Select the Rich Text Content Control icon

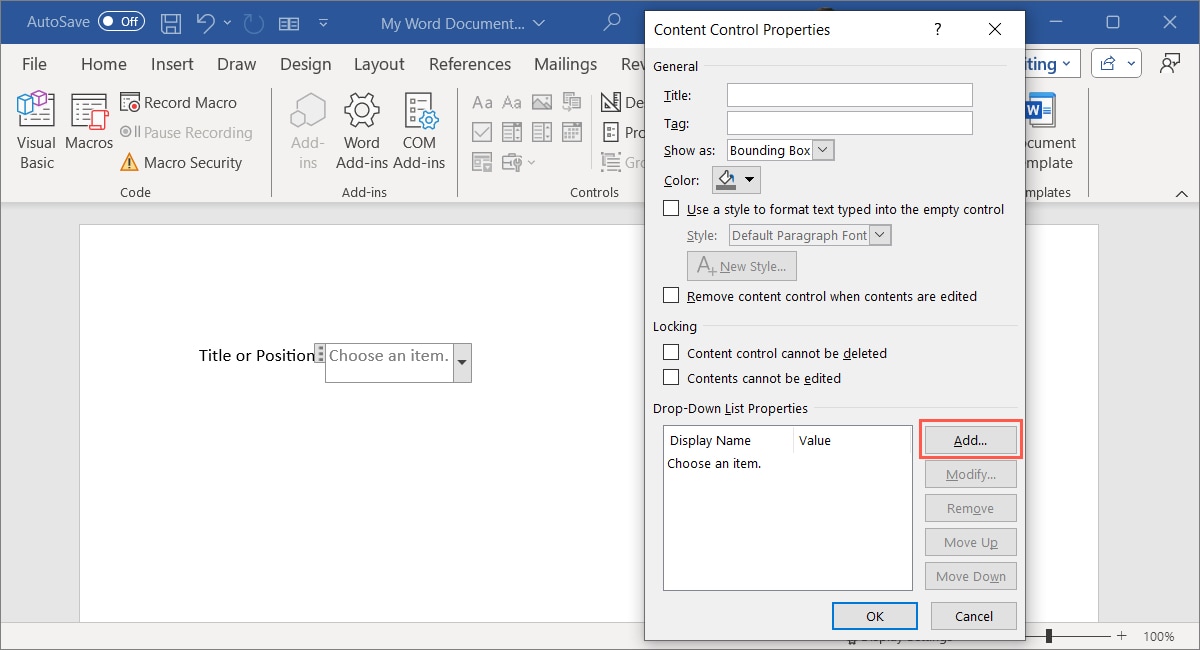482,102
